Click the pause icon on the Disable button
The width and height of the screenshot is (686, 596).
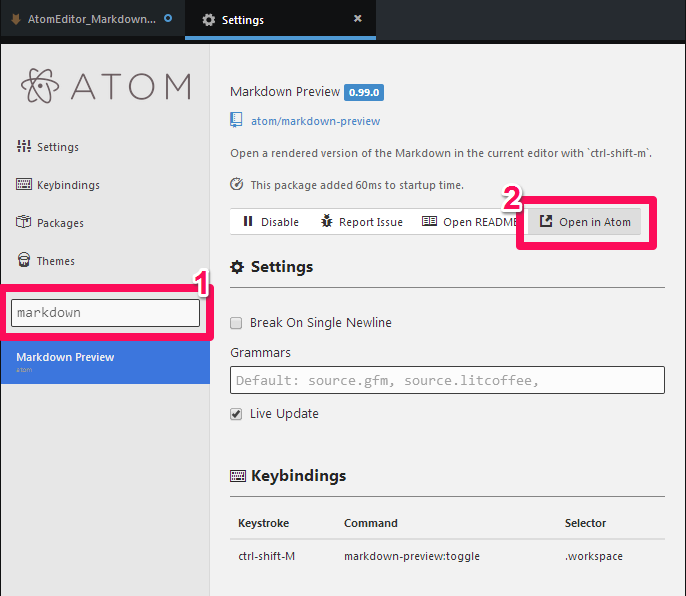point(248,221)
